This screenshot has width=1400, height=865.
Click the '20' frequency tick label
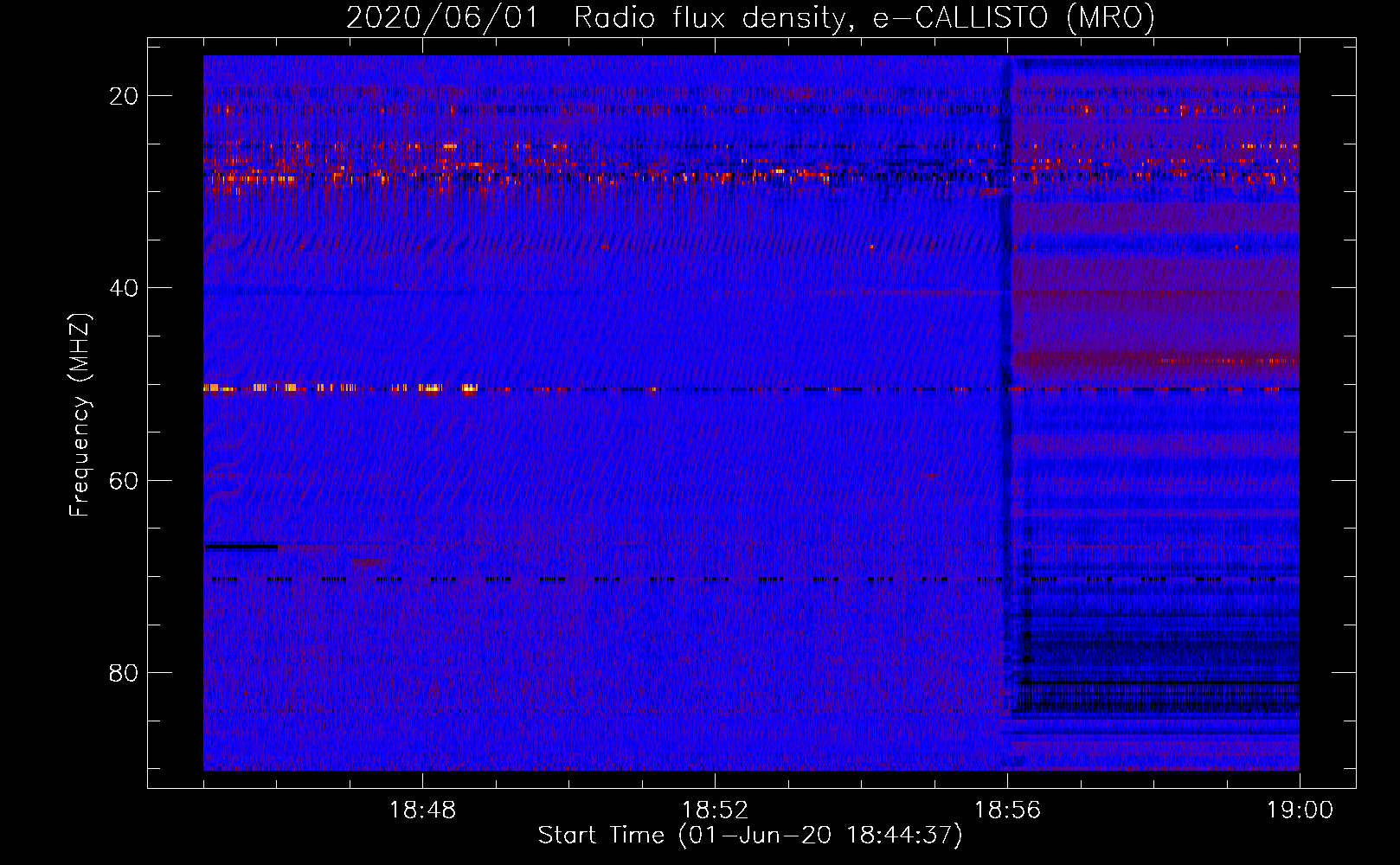(125, 96)
